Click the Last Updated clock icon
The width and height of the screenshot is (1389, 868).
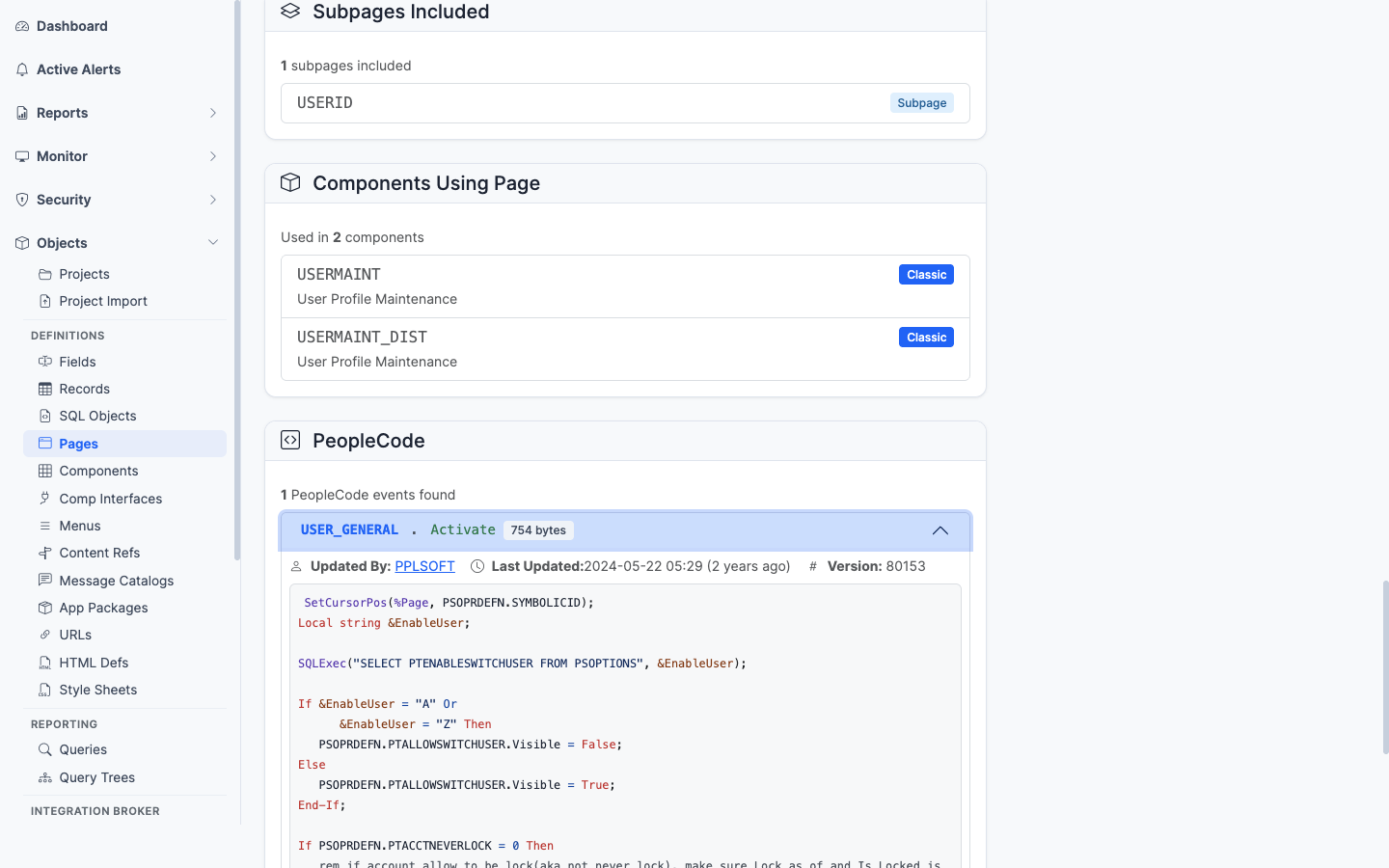[477, 566]
